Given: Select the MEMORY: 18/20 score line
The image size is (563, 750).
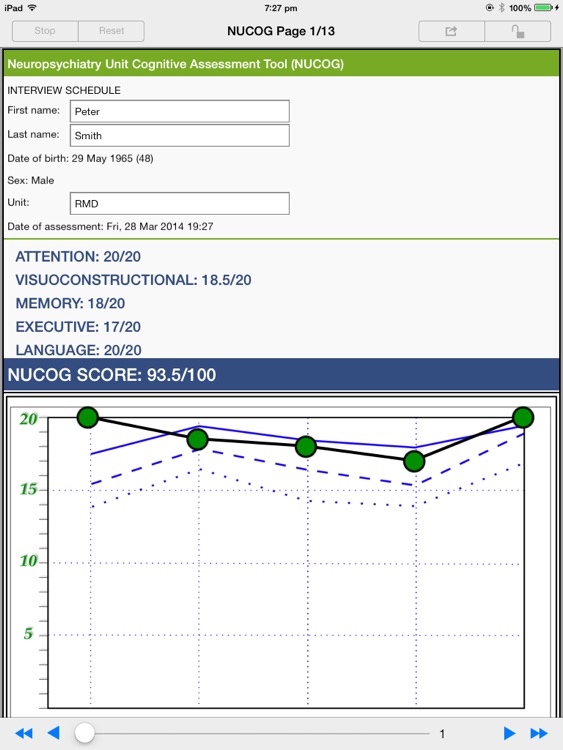Looking at the screenshot, I should (70, 304).
